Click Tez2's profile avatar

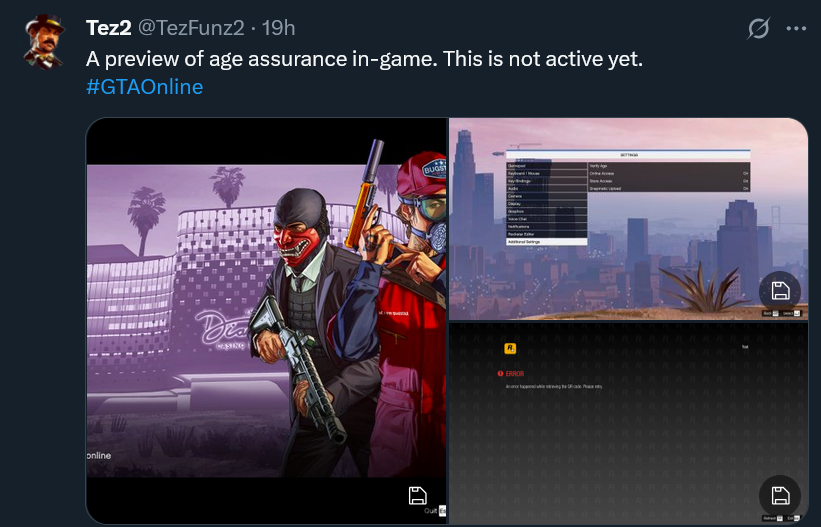click(45, 41)
